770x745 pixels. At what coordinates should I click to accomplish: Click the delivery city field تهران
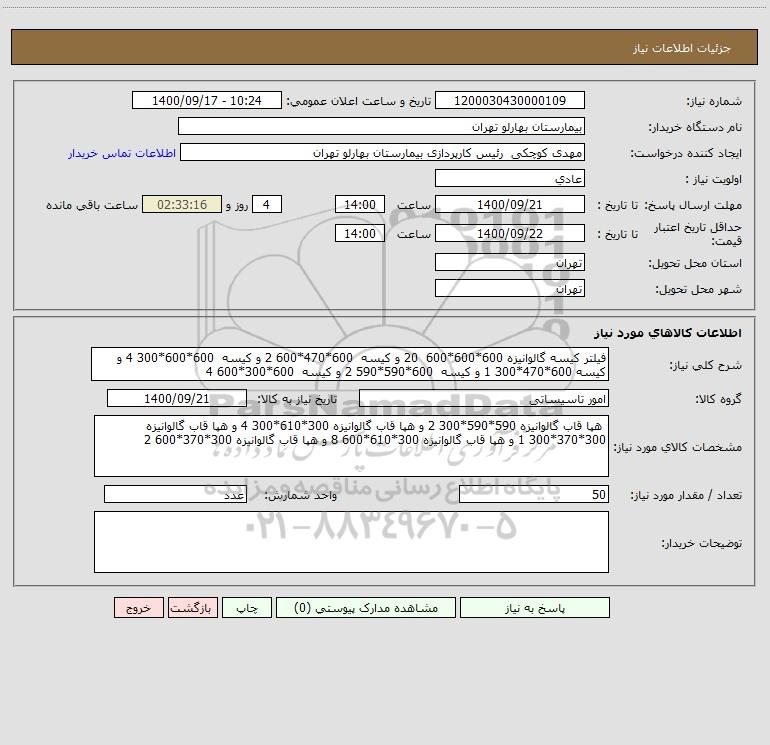click(510, 288)
